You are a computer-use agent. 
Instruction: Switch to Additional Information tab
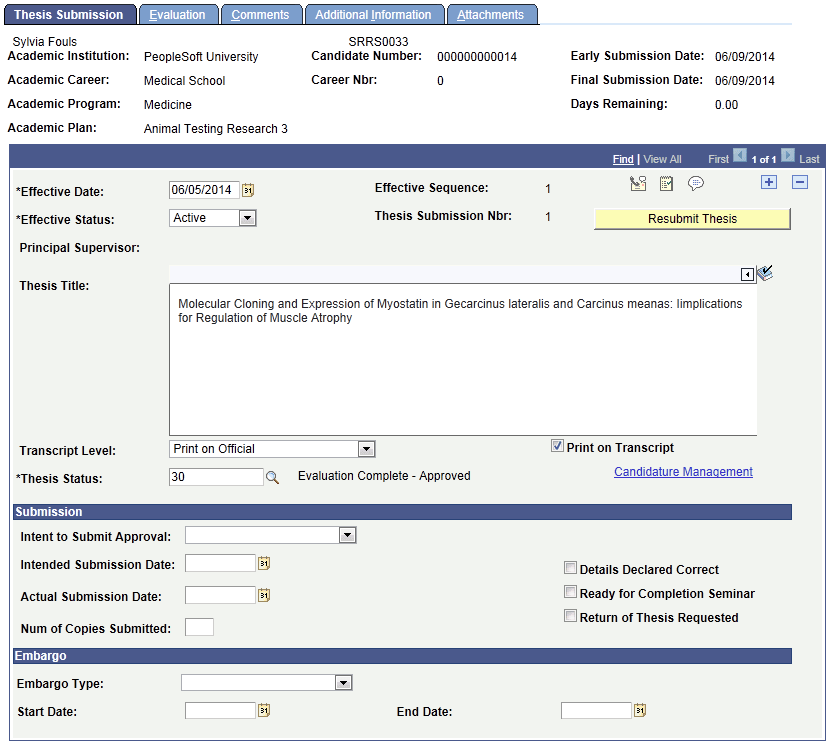[374, 14]
